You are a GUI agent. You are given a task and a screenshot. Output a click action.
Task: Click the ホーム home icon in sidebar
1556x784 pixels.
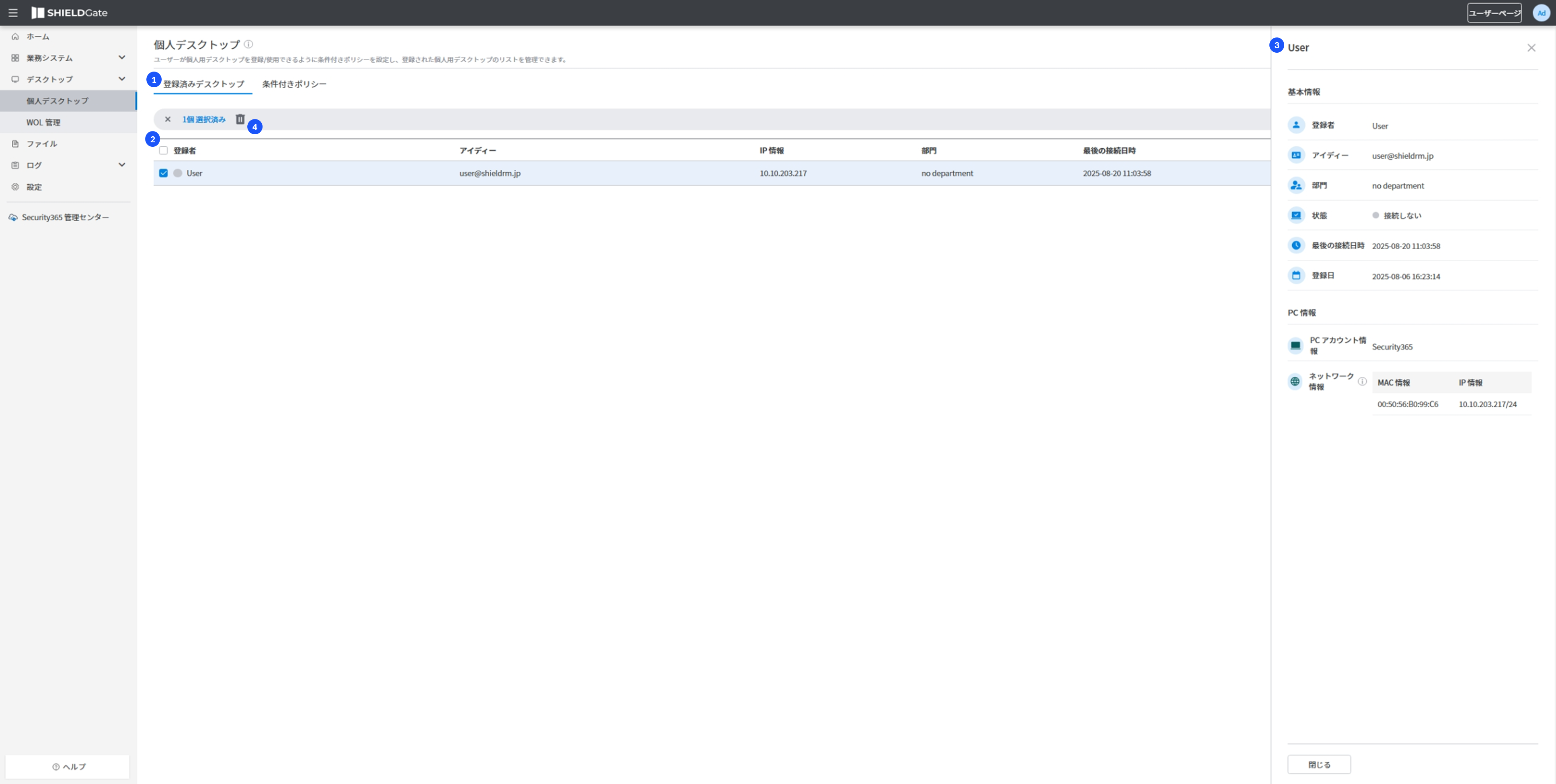point(15,36)
